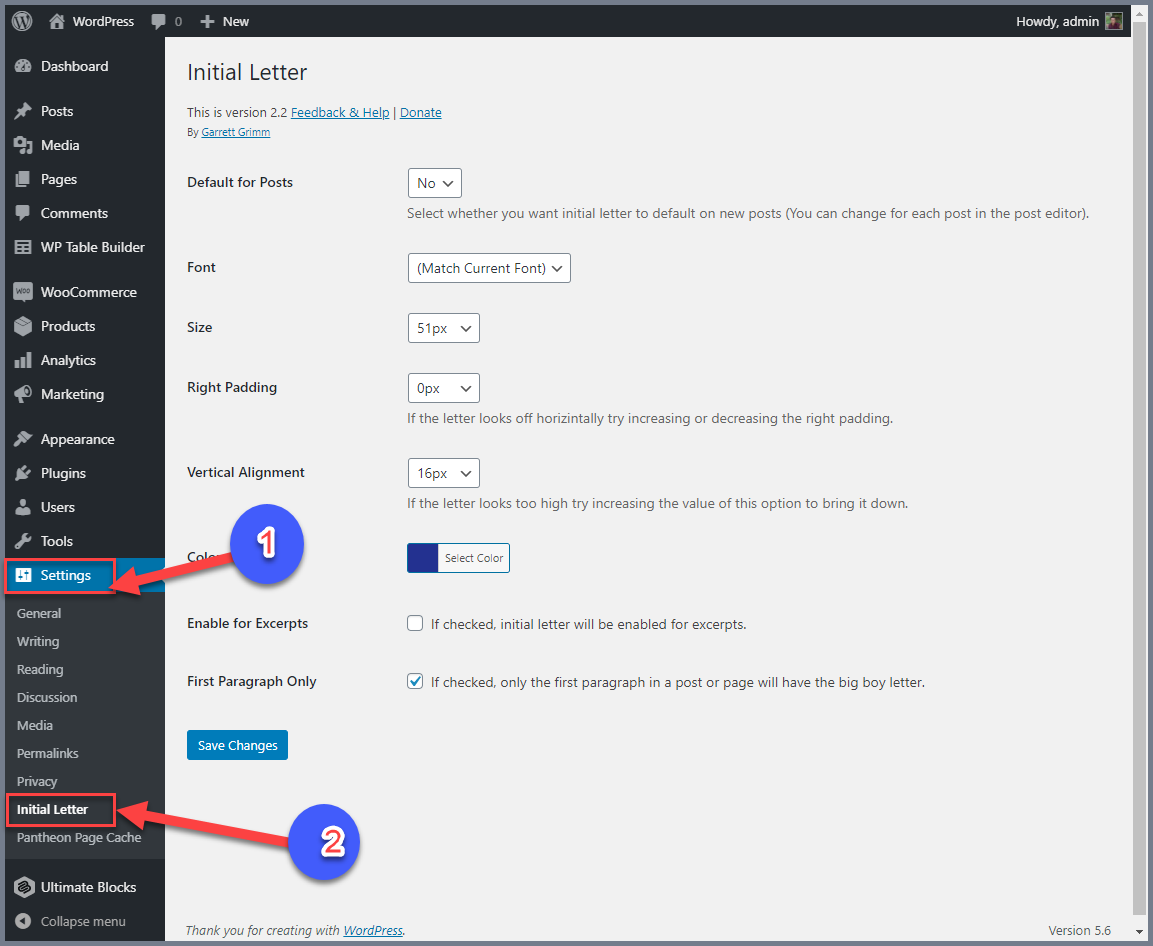This screenshot has height=946, width=1153.
Task: Click the Appearance paintbrush icon
Action: pyautogui.click(x=24, y=439)
